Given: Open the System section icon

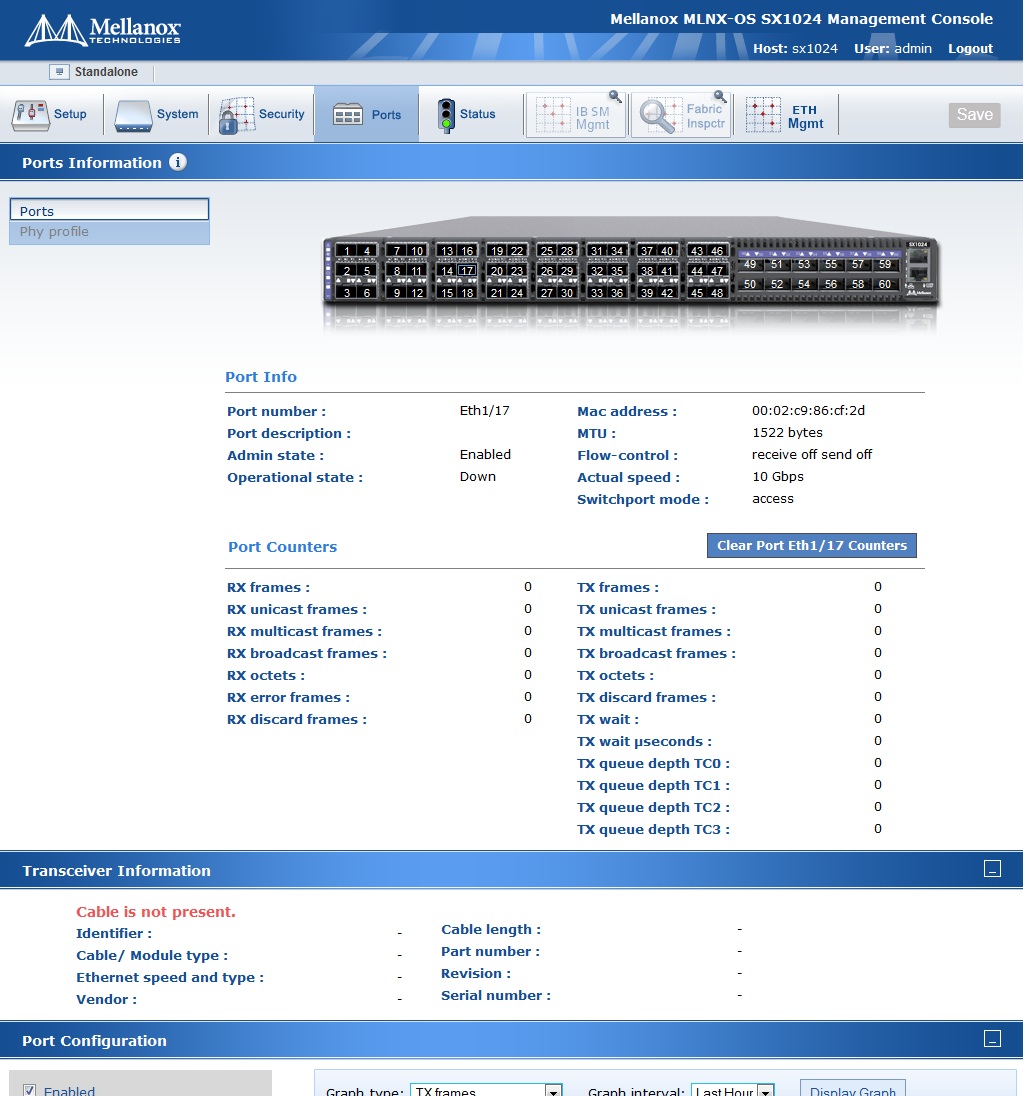Looking at the screenshot, I should 133,115.
